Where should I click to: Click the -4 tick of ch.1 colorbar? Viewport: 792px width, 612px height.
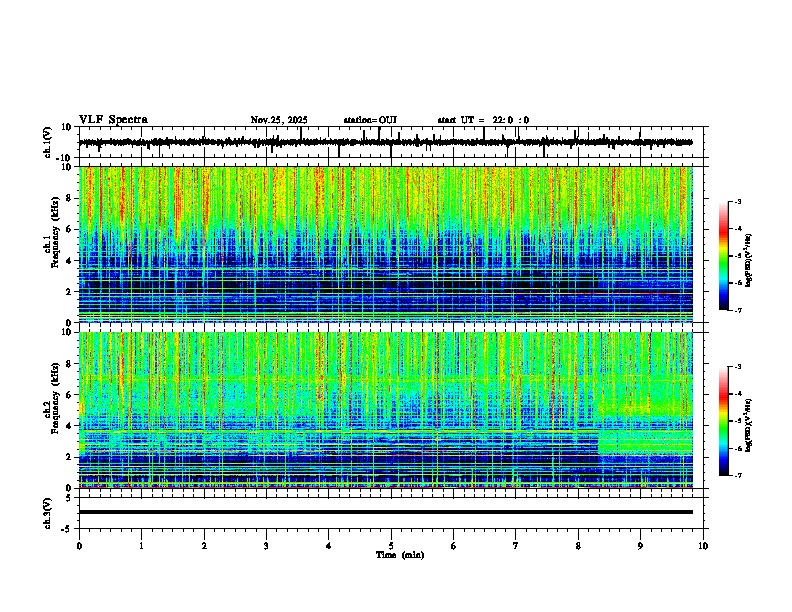738,229
